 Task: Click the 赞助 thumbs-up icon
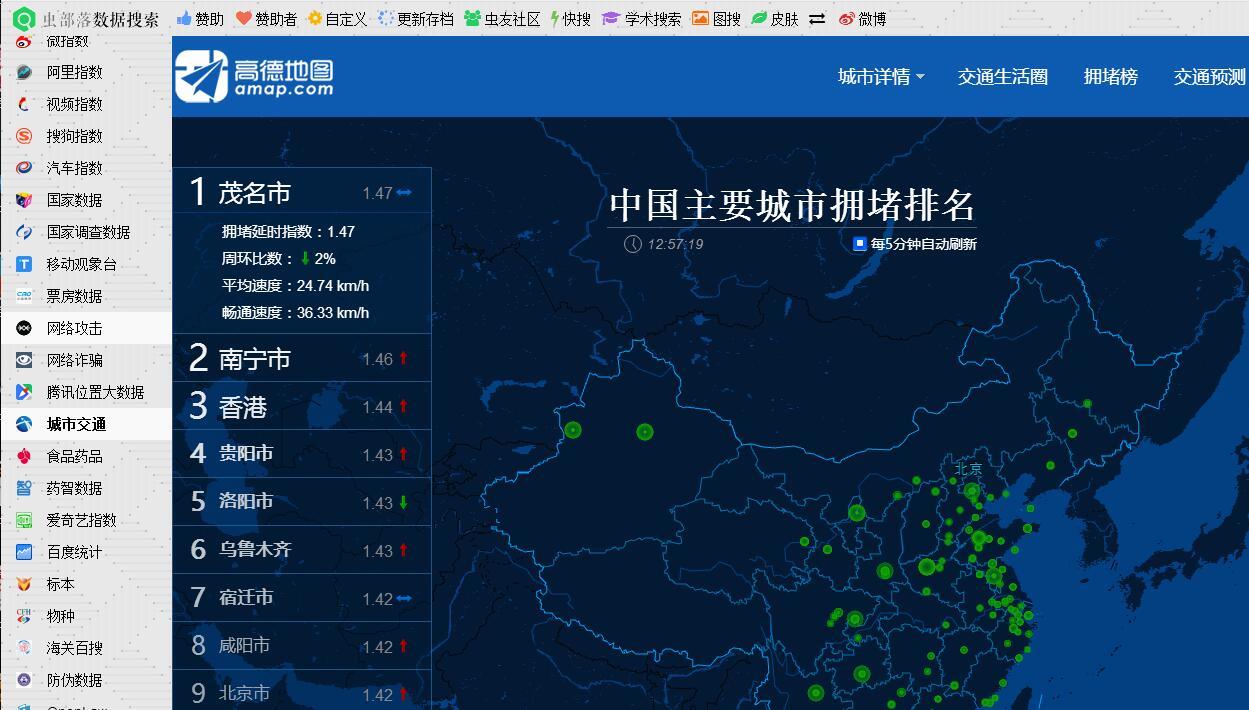(185, 17)
